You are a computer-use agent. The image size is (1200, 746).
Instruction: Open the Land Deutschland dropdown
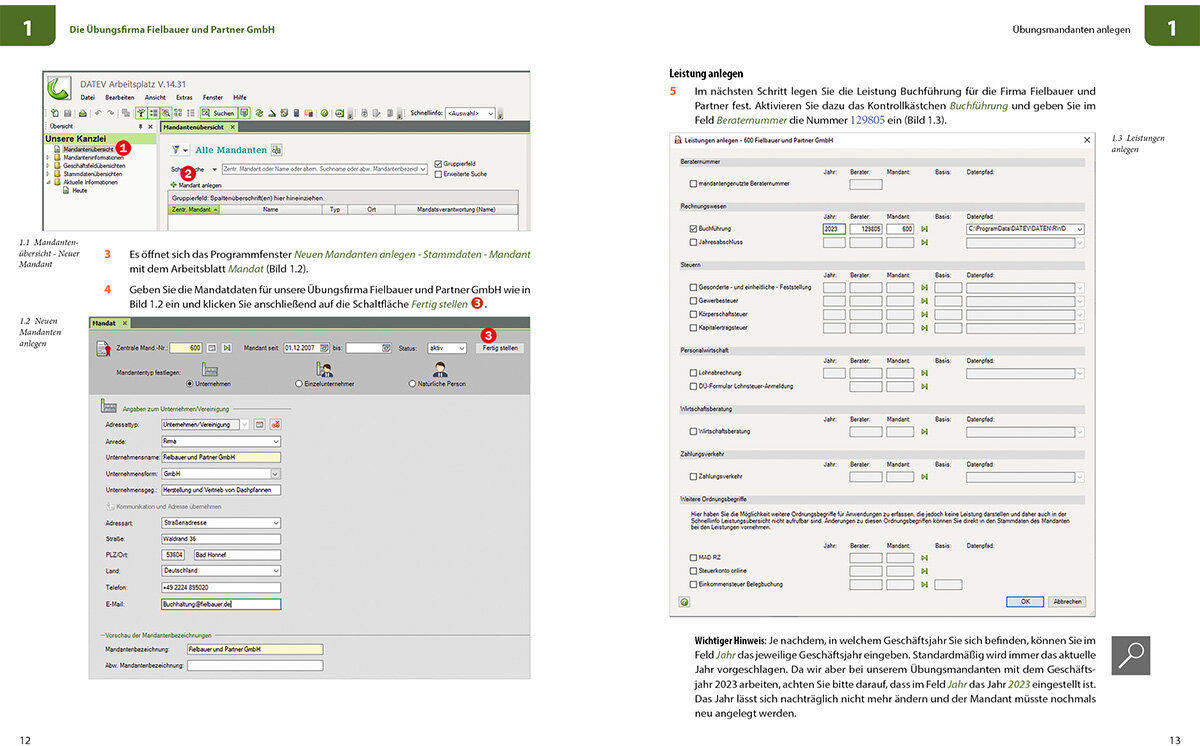pos(221,570)
